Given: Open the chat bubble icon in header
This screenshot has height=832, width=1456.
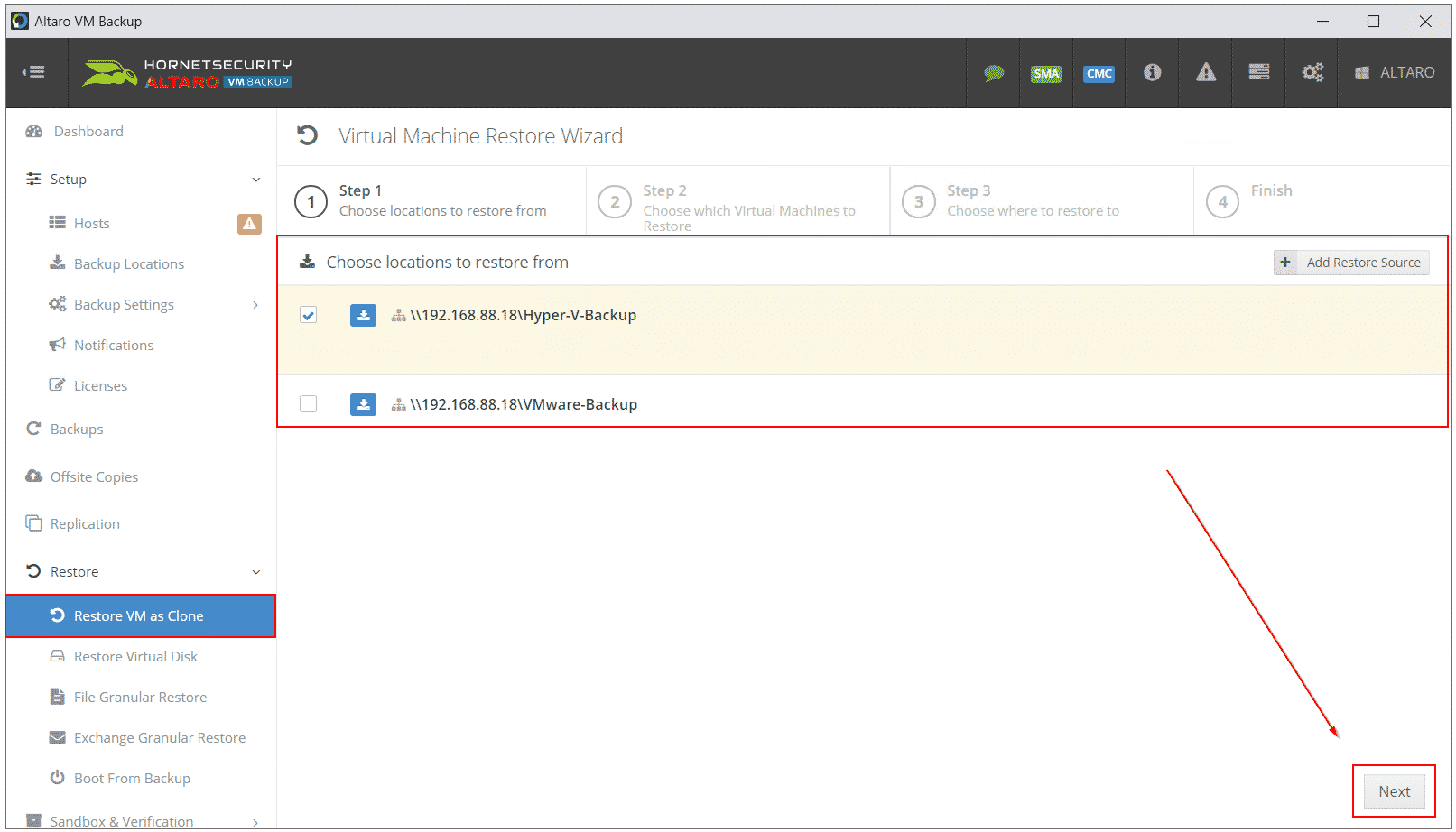Looking at the screenshot, I should (994, 73).
